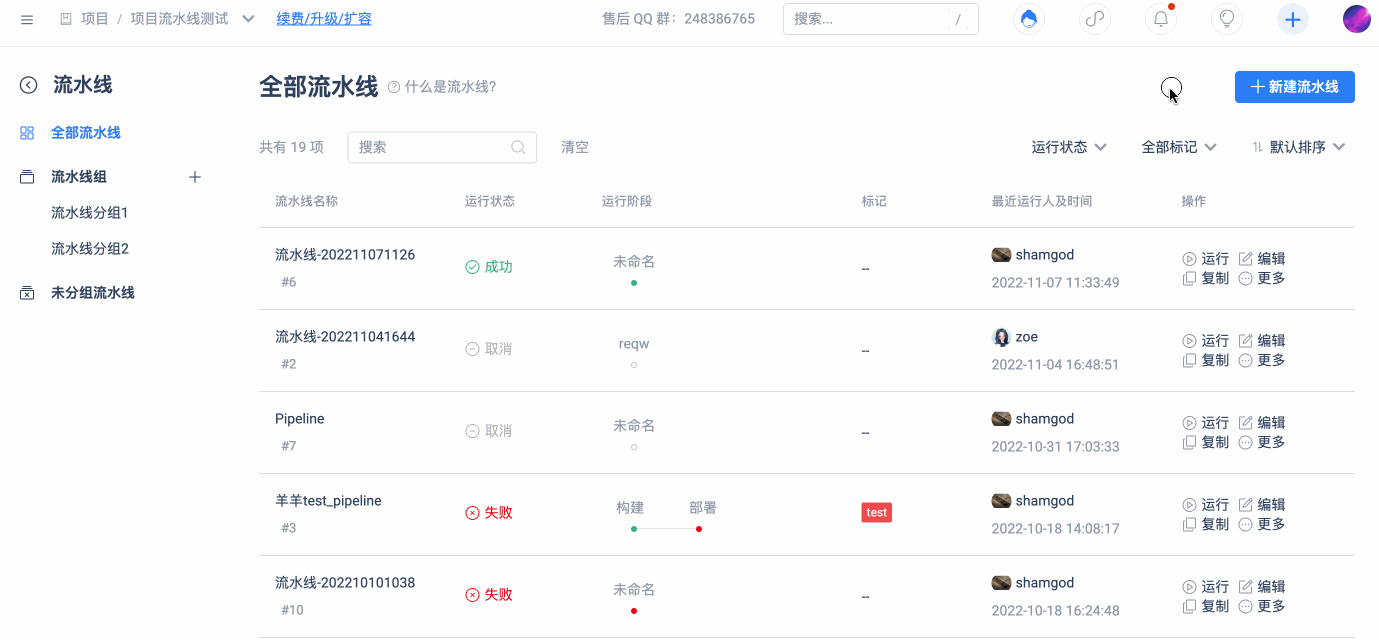Select 流水线分组1 in sidebar

(x=90, y=213)
